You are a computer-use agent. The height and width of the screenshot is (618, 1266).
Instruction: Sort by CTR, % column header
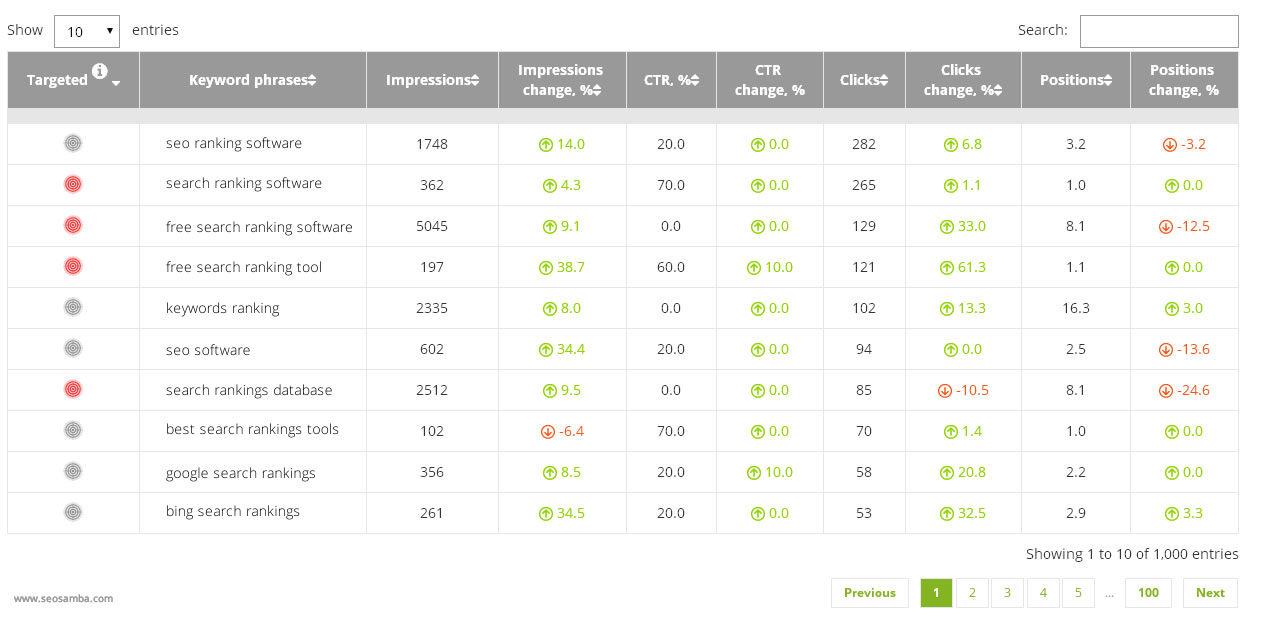pyautogui.click(x=671, y=80)
